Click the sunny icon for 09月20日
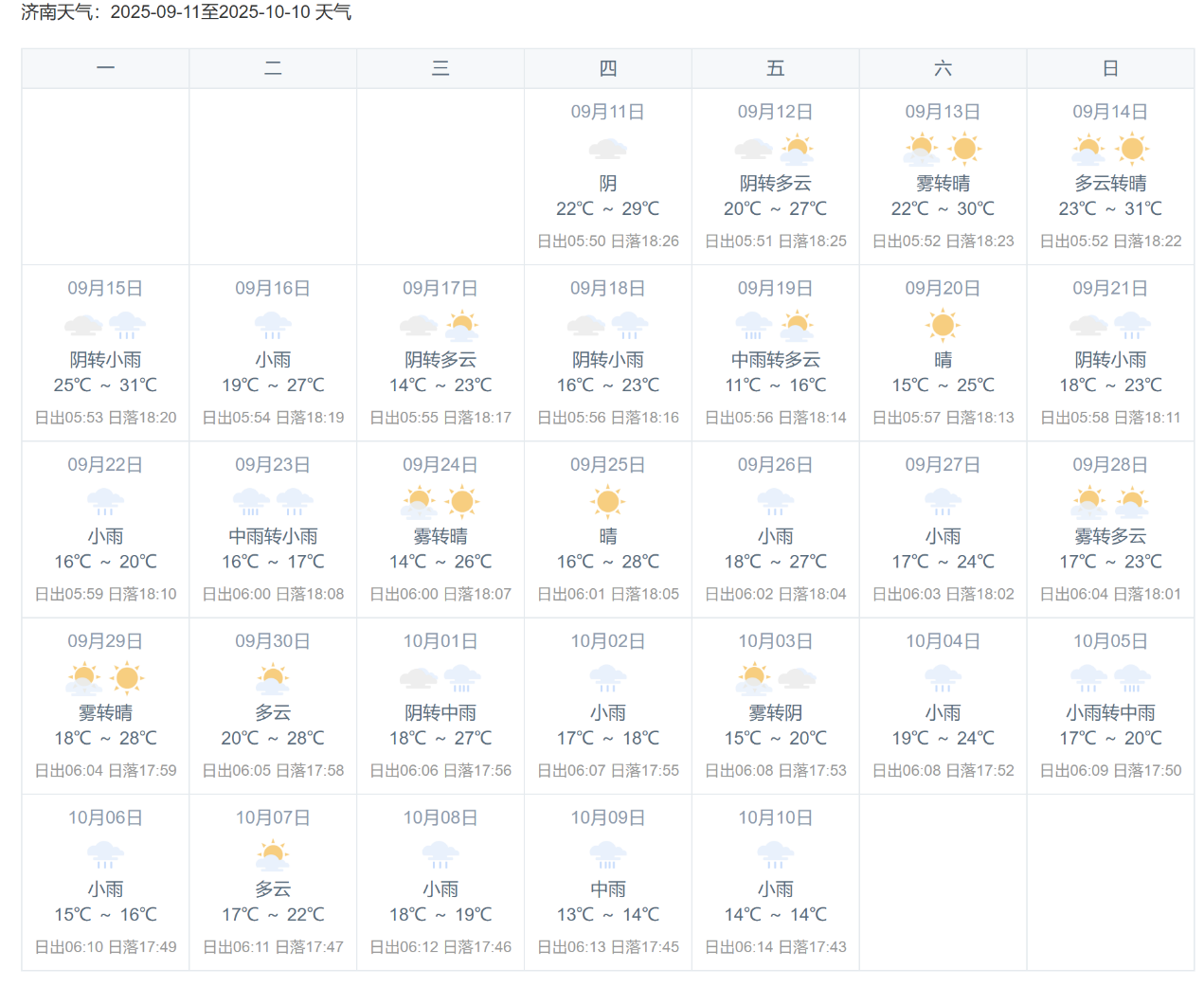Image resolution: width=1204 pixels, height=986 pixels. [x=943, y=326]
